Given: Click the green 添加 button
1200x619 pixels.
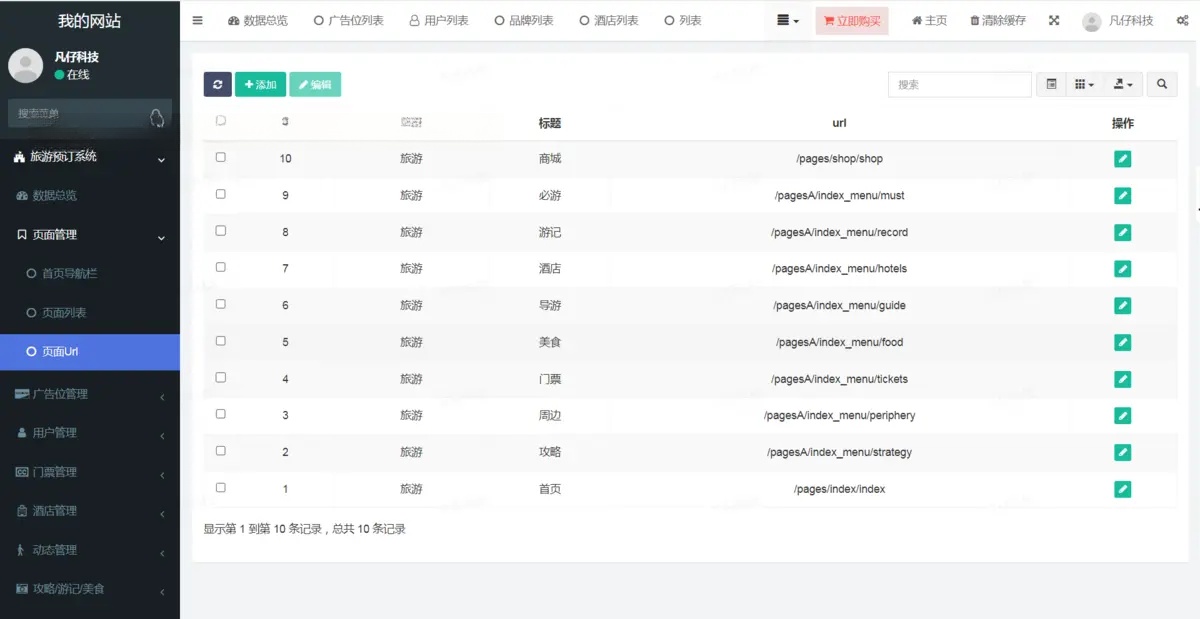Looking at the screenshot, I should tap(260, 85).
